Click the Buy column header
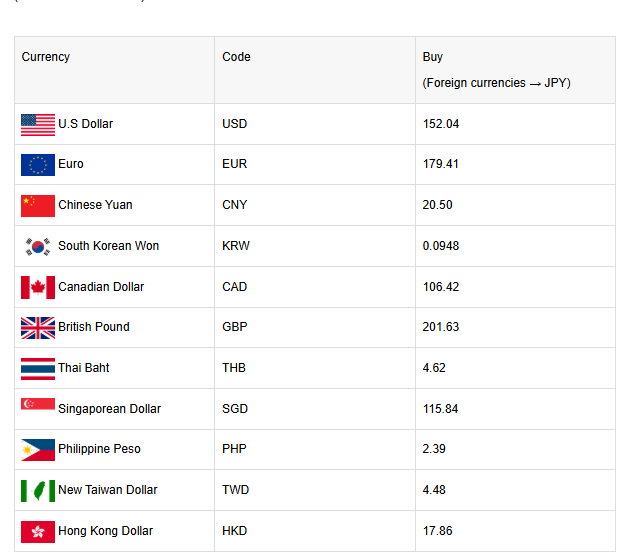This screenshot has width=635, height=560. (433, 57)
